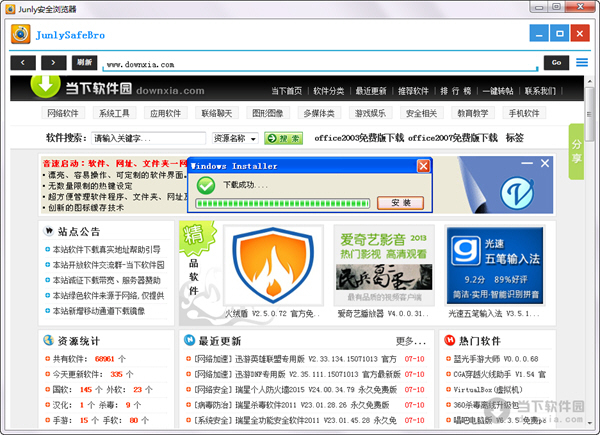This screenshot has width=600, height=435.
Task: Click the green 搜索 search button
Action: coord(284,138)
